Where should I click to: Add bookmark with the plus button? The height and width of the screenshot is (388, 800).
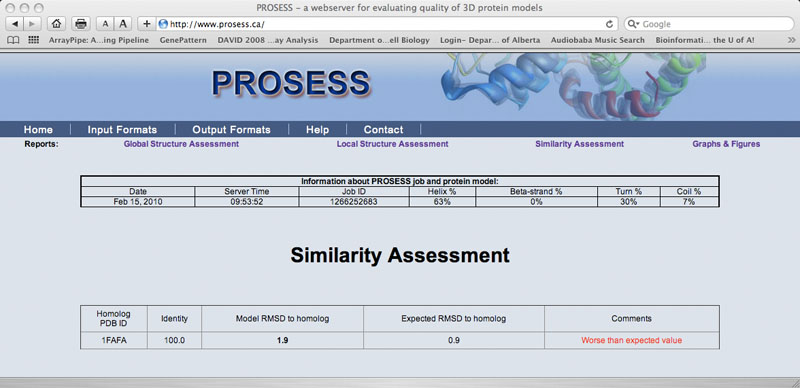click(147, 23)
